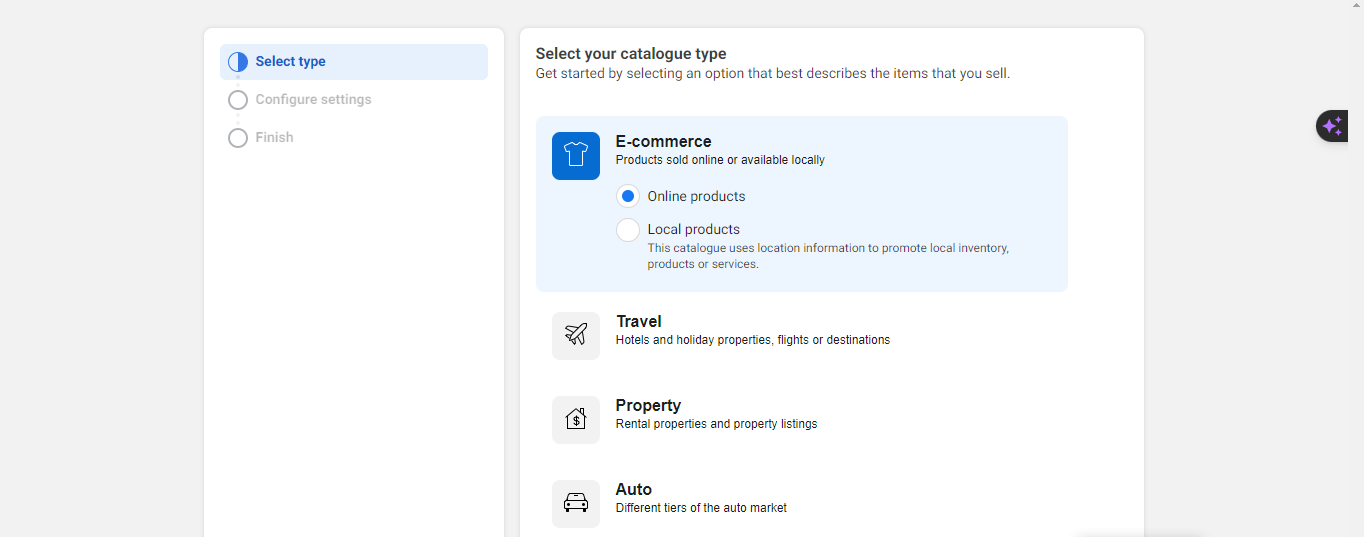Choose the Travel catalogue type heading
This screenshot has height=537, width=1364.
pyautogui.click(x=639, y=321)
